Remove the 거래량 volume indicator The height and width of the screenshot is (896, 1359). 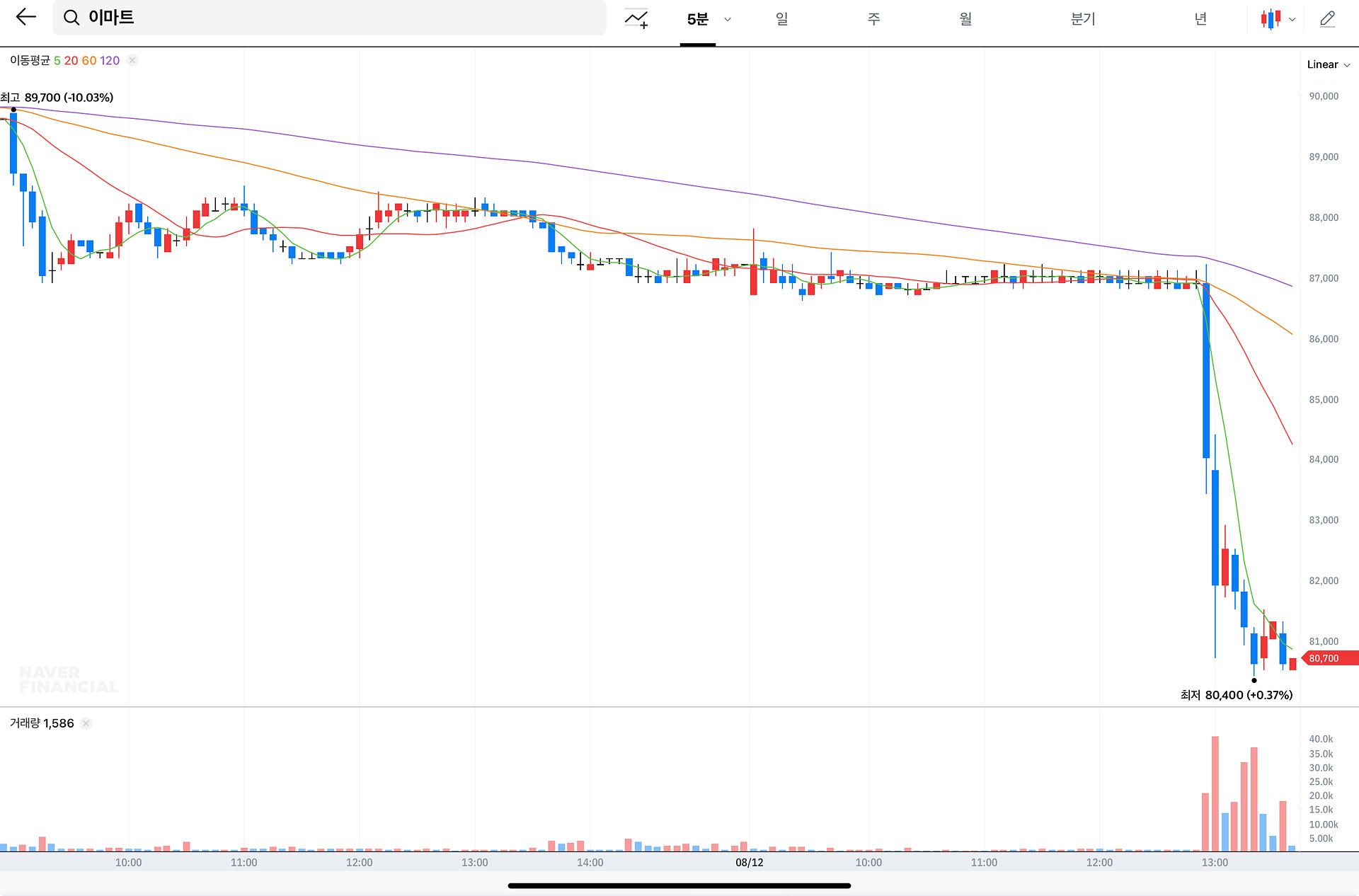point(86,723)
